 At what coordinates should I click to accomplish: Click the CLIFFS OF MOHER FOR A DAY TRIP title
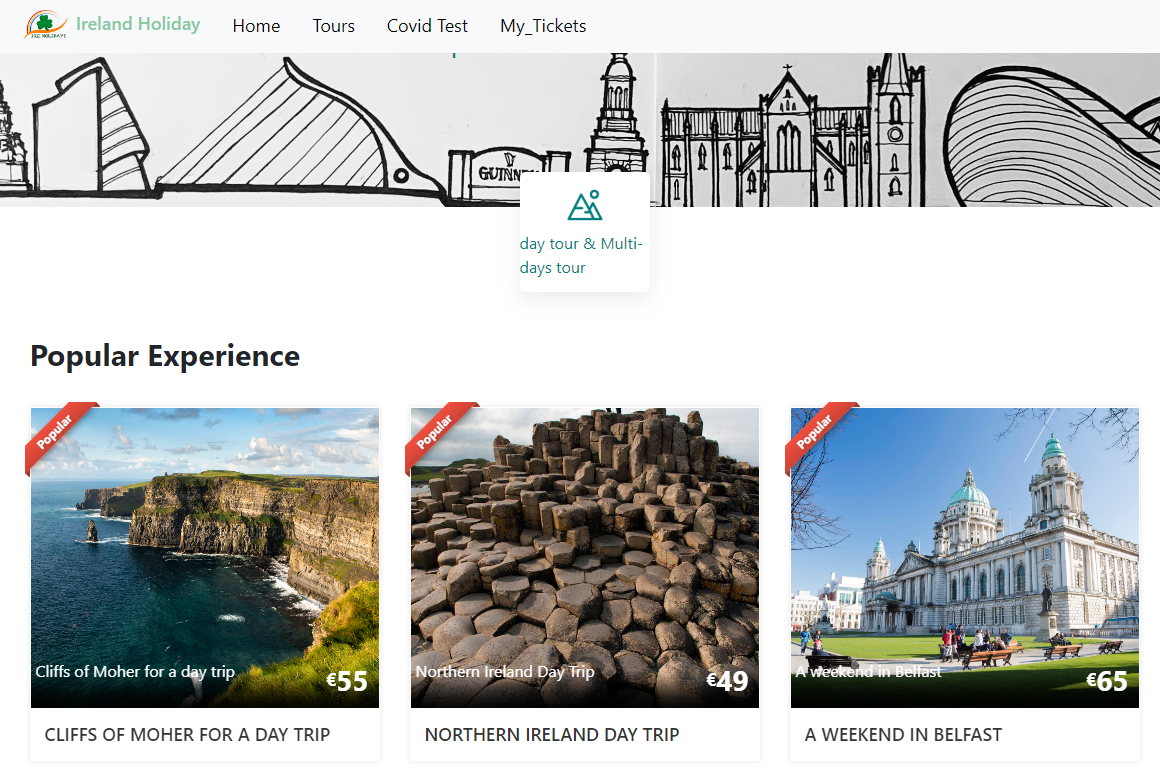click(x=187, y=734)
